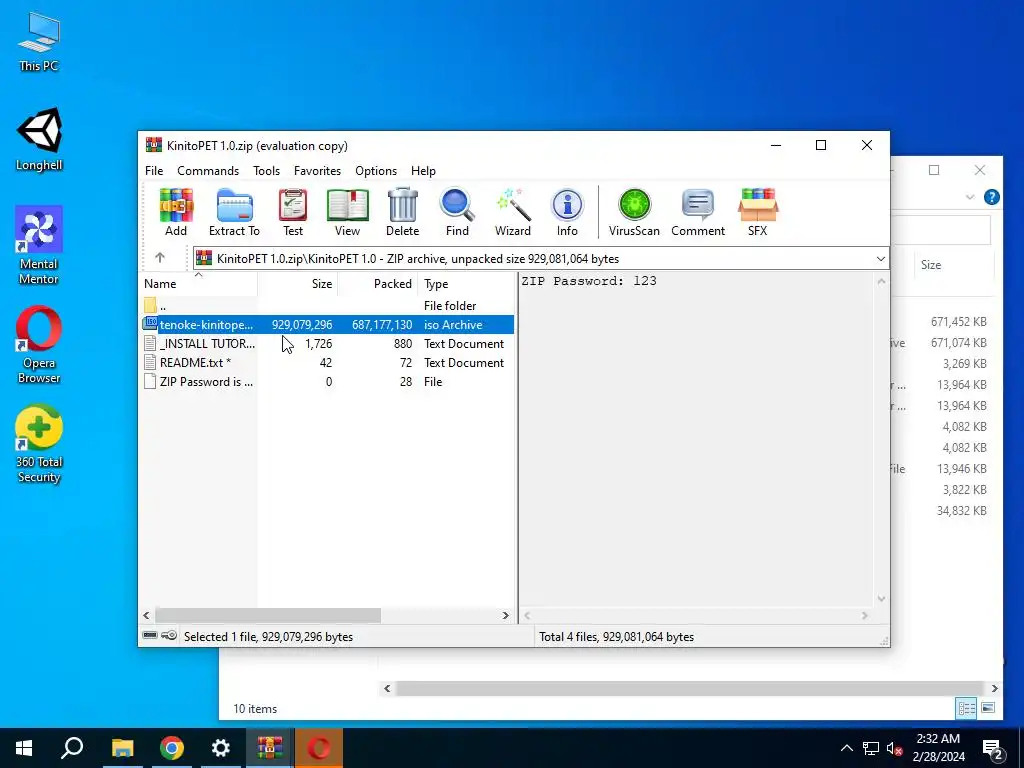Screen dimensions: 1024x768
Task: Select README.txt in the list
Action: pos(327,362)
